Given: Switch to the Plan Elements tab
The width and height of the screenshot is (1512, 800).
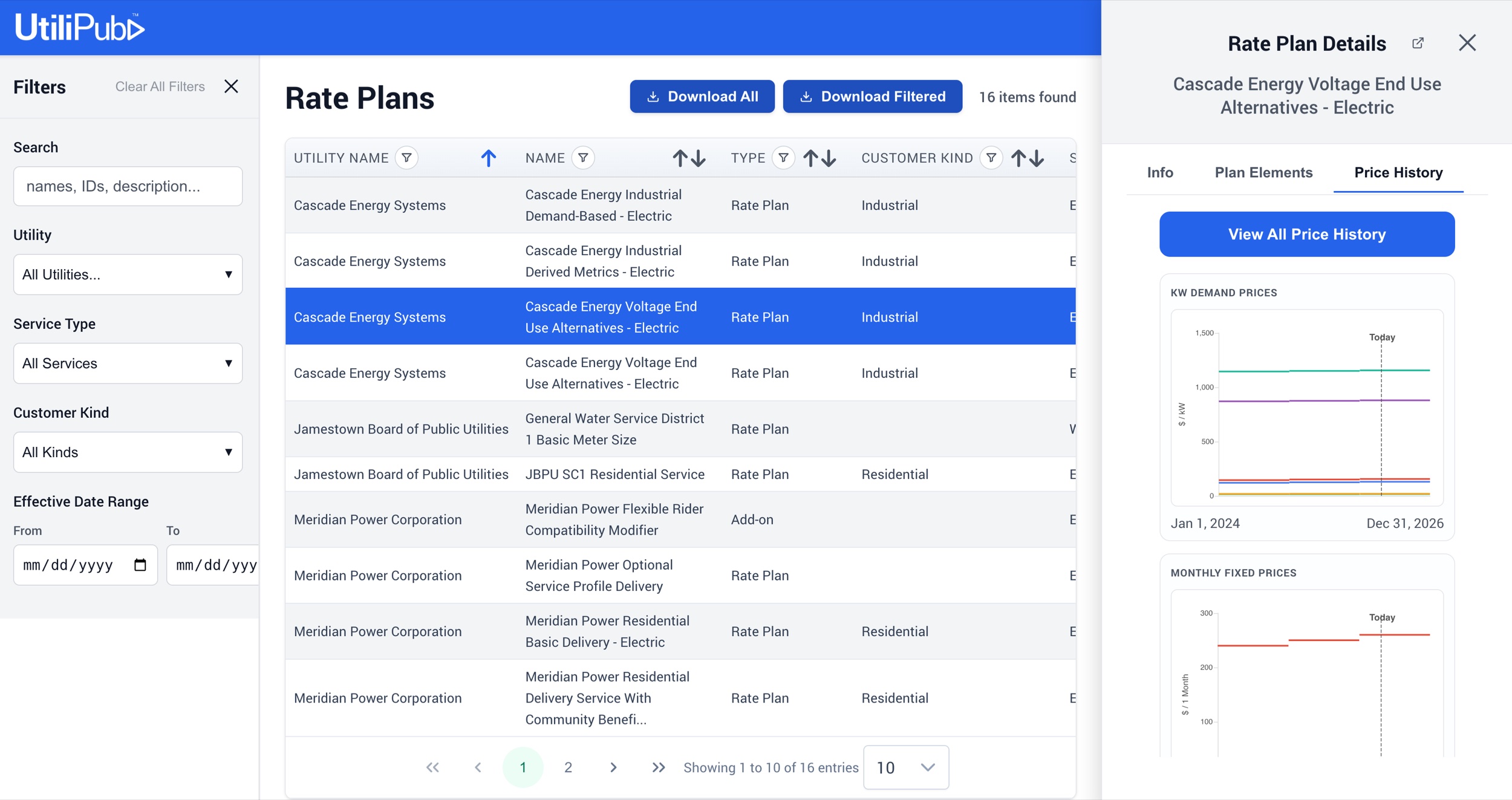Looking at the screenshot, I should pos(1263,173).
